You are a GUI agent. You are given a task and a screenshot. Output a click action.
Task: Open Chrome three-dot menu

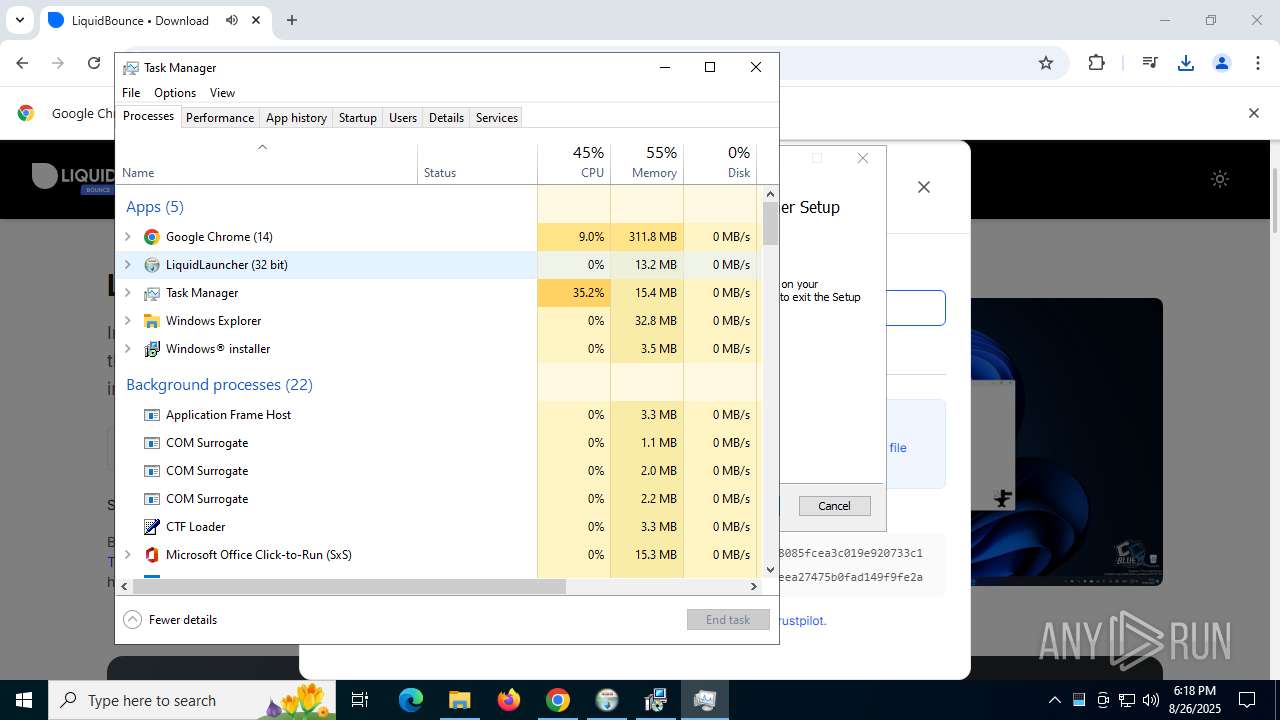click(x=1258, y=63)
